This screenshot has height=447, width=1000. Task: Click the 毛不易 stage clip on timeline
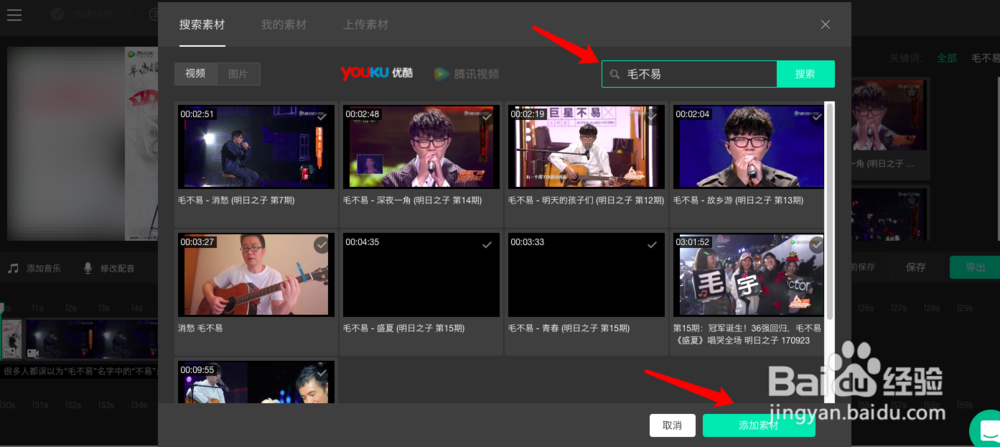click(x=91, y=339)
